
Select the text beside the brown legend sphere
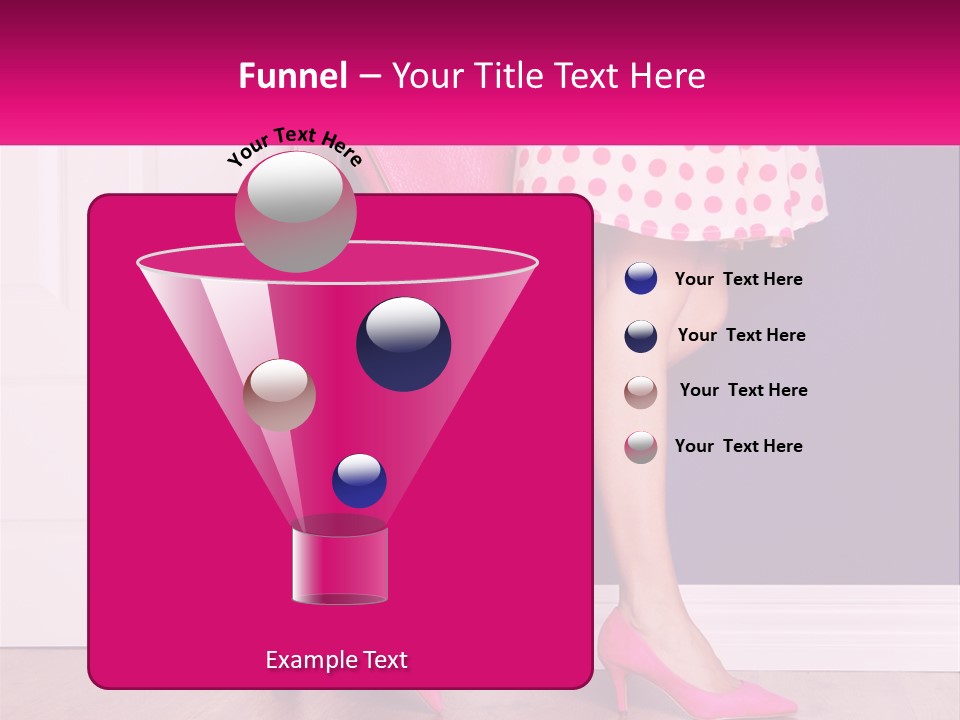click(x=743, y=390)
